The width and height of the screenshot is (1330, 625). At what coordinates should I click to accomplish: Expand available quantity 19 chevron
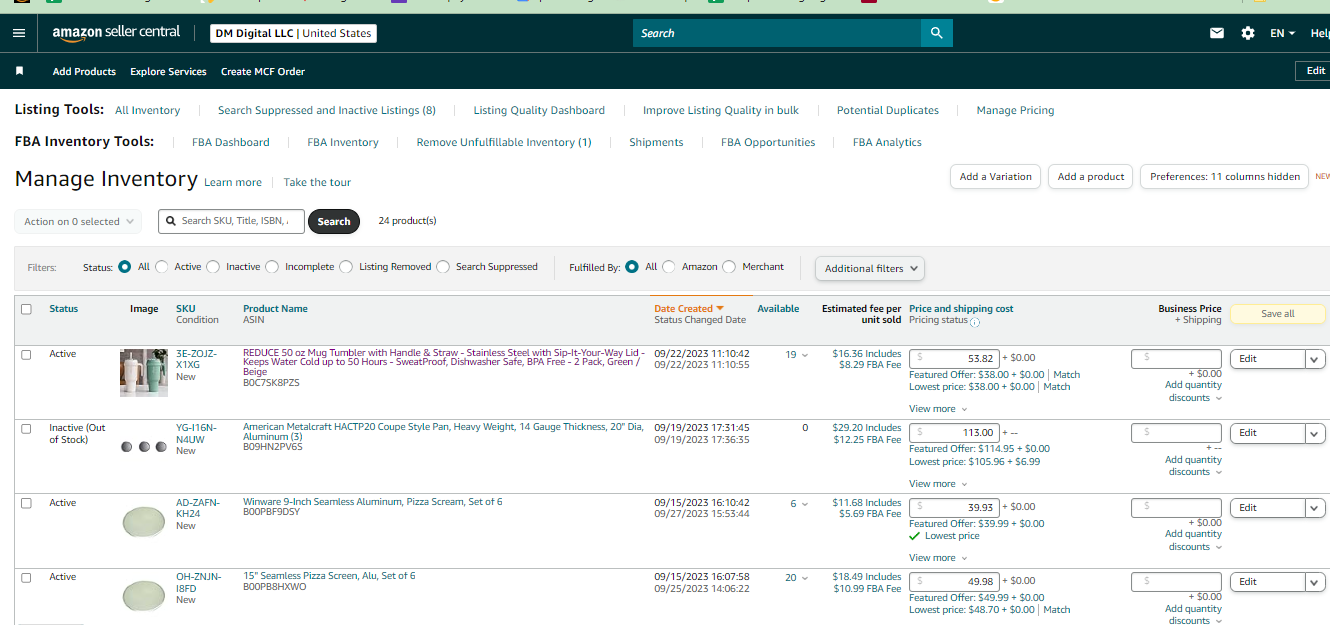pos(805,355)
